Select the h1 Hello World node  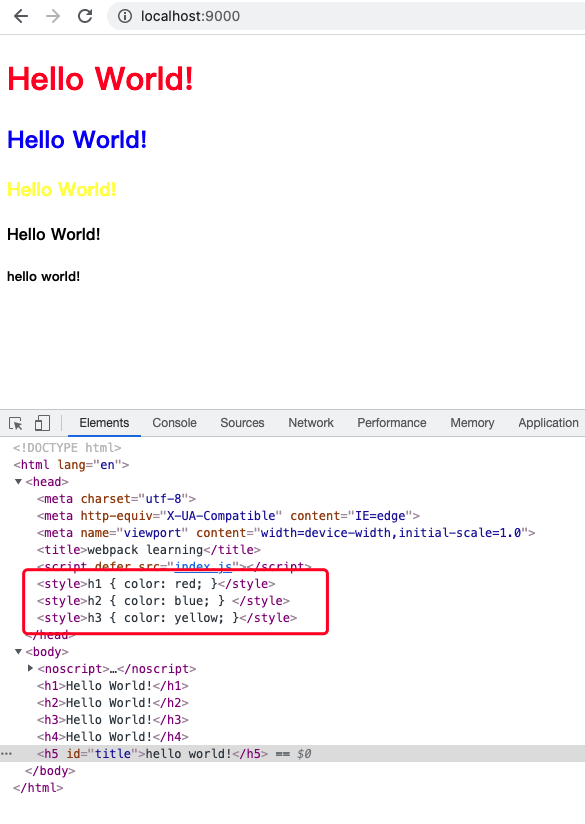[x=112, y=686]
